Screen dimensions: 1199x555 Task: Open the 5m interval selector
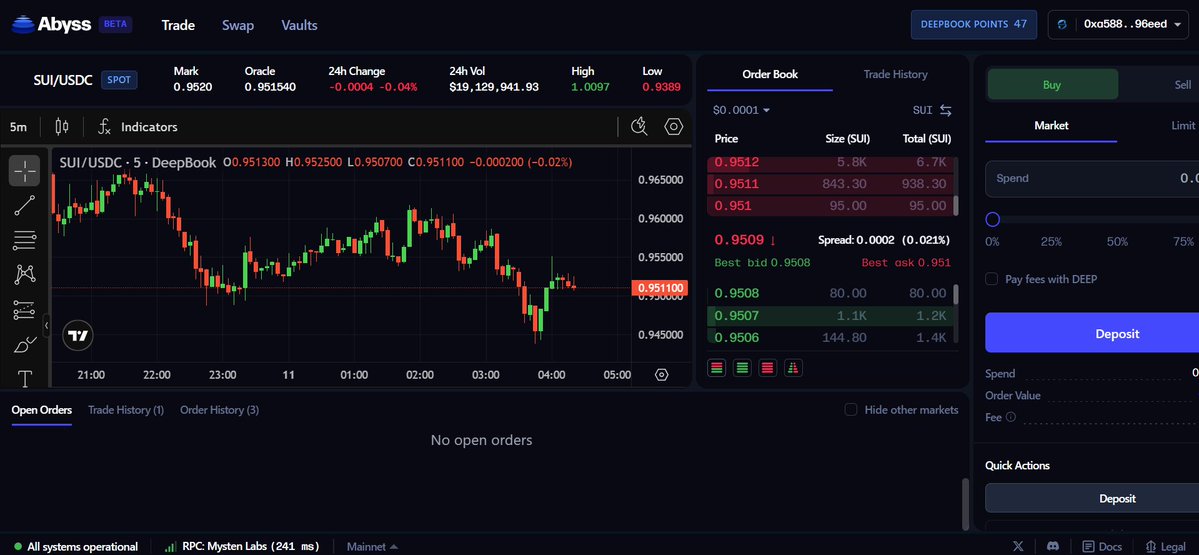[x=18, y=127]
